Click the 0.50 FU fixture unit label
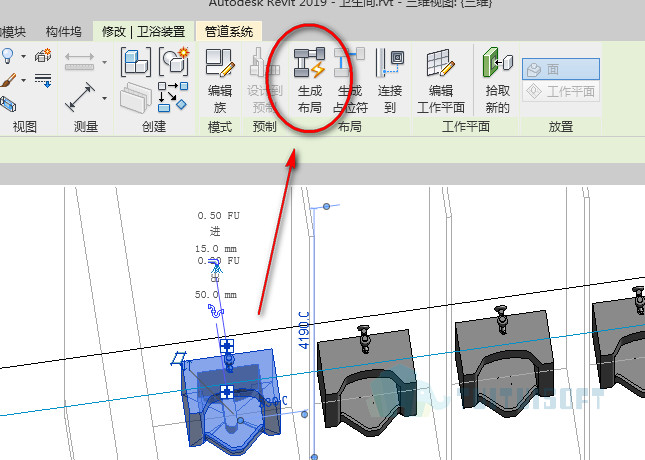 218,216
